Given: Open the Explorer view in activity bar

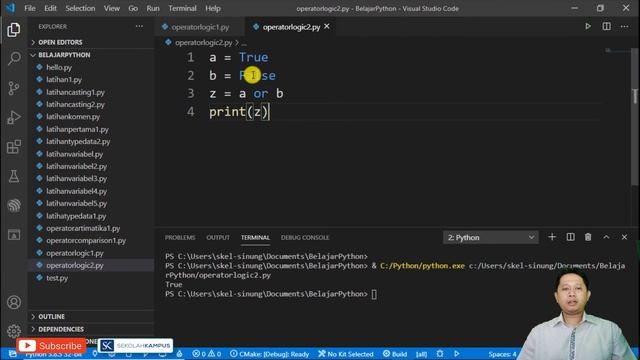Looking at the screenshot, I should pos(13,30).
